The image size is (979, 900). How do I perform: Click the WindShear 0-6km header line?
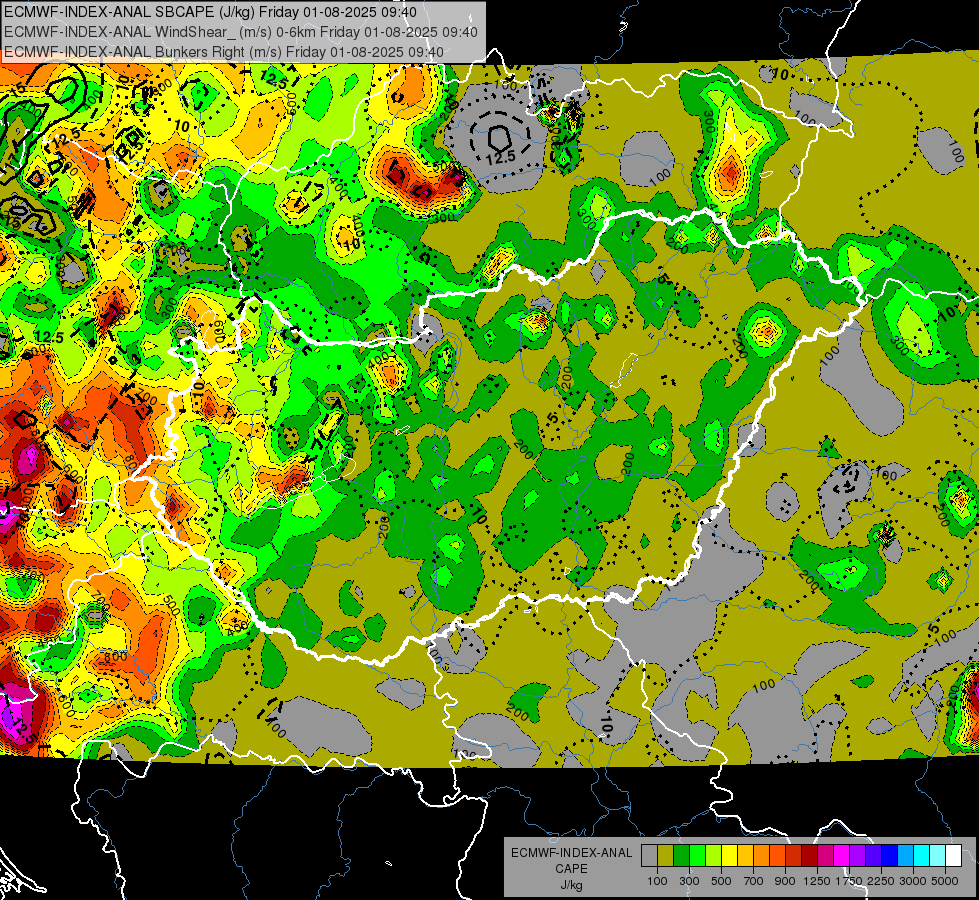(x=240, y=32)
